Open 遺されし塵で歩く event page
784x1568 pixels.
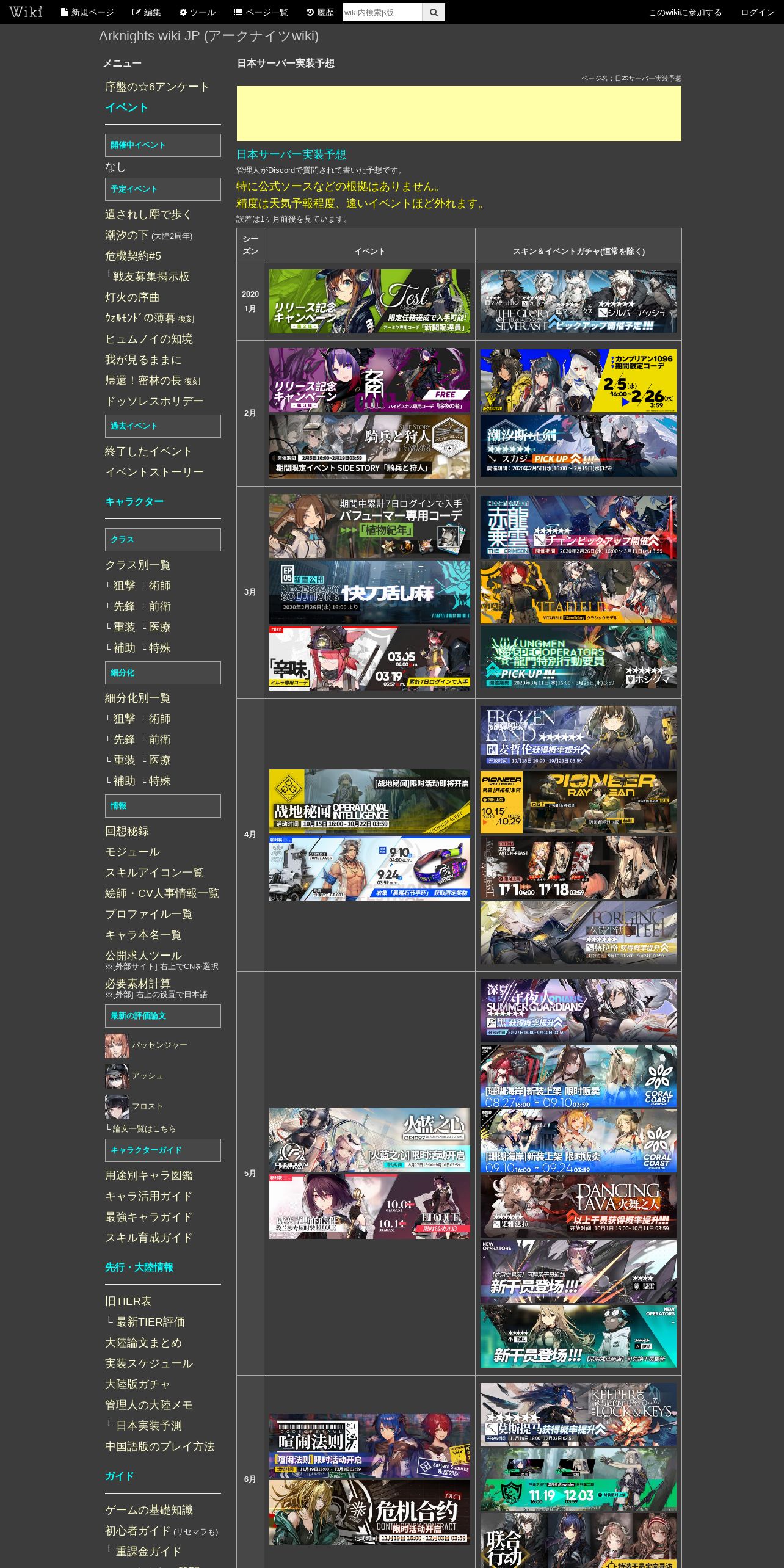click(x=149, y=214)
